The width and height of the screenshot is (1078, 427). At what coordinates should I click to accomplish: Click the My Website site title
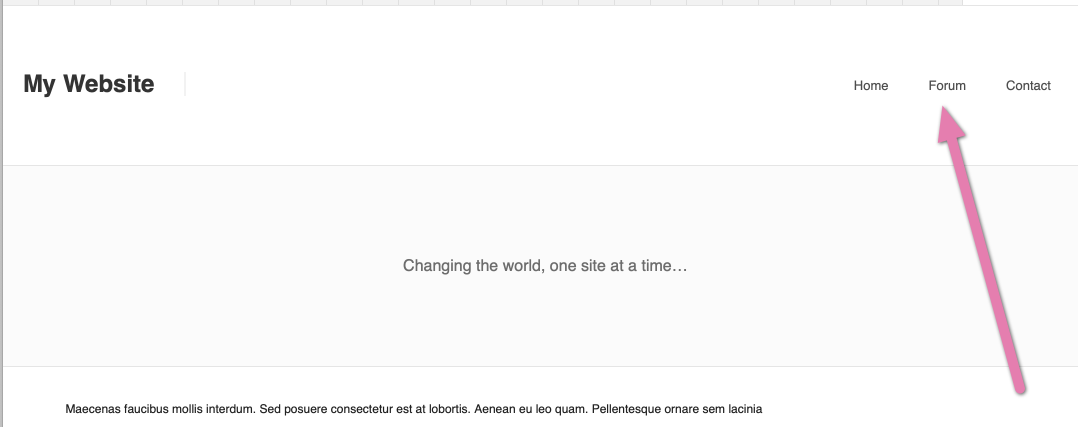click(x=88, y=84)
